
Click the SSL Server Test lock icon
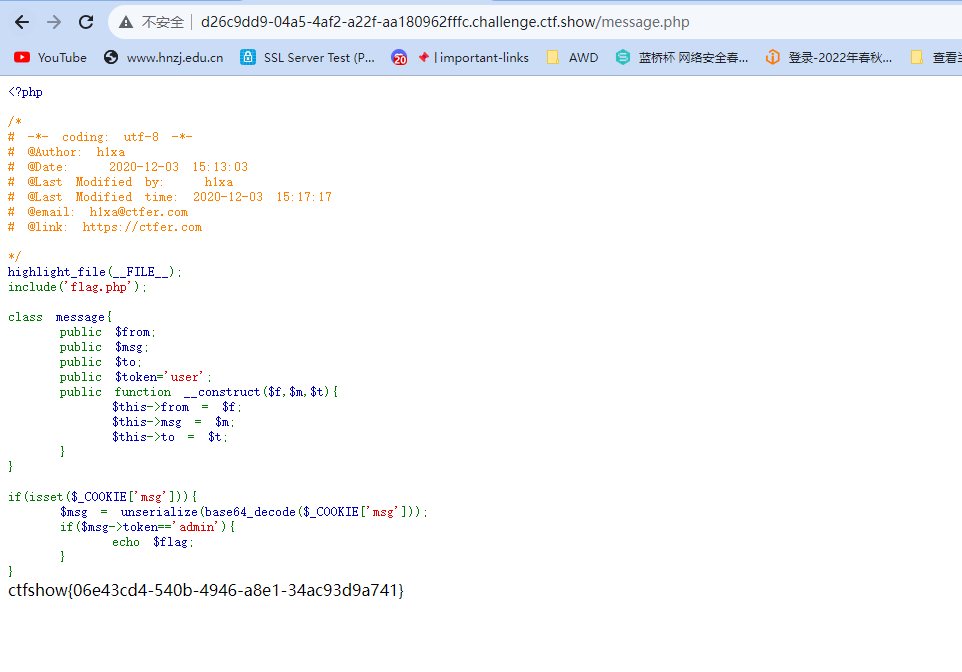point(248,57)
